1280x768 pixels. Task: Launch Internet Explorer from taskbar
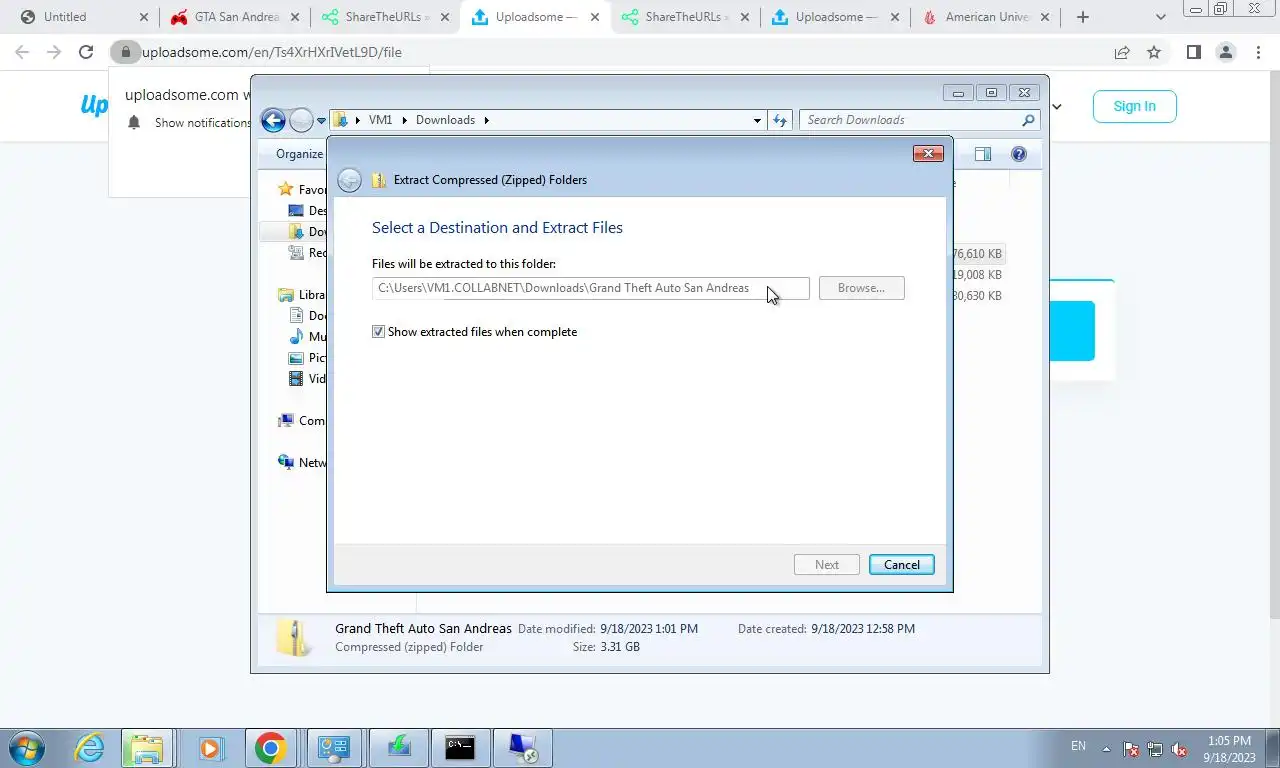(90, 748)
